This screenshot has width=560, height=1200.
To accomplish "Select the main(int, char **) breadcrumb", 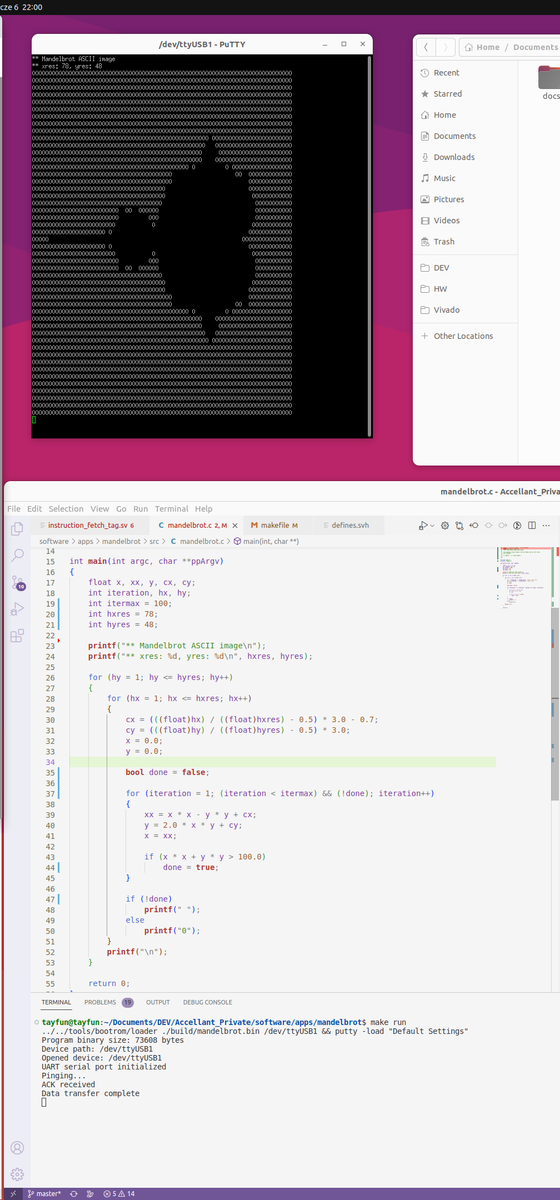I will 265,541.
